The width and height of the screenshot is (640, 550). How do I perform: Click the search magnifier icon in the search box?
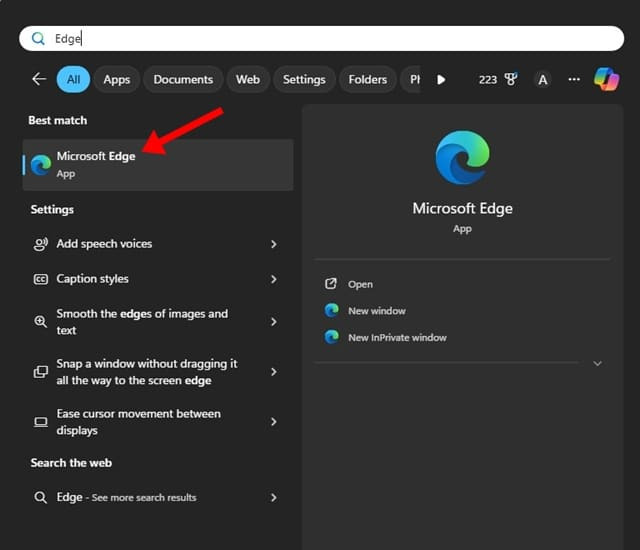pos(38,38)
